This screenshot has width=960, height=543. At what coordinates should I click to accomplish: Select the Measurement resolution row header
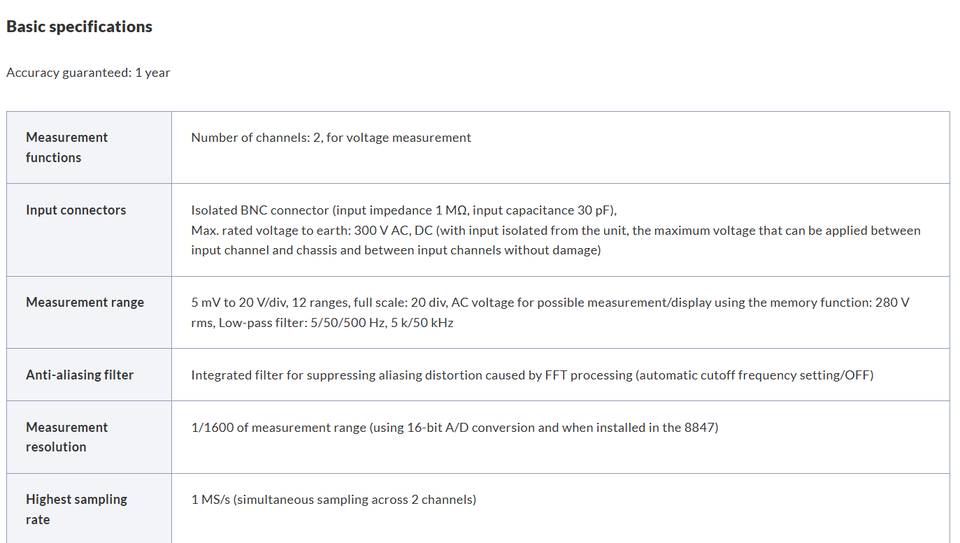coord(89,437)
